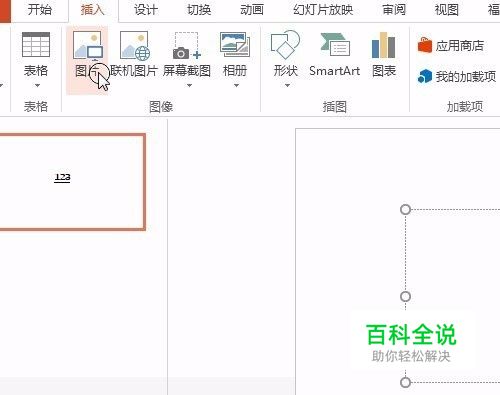Select the 插入 ribbon tab
Screen dimensions: 500x395
pyautogui.click(x=92, y=10)
